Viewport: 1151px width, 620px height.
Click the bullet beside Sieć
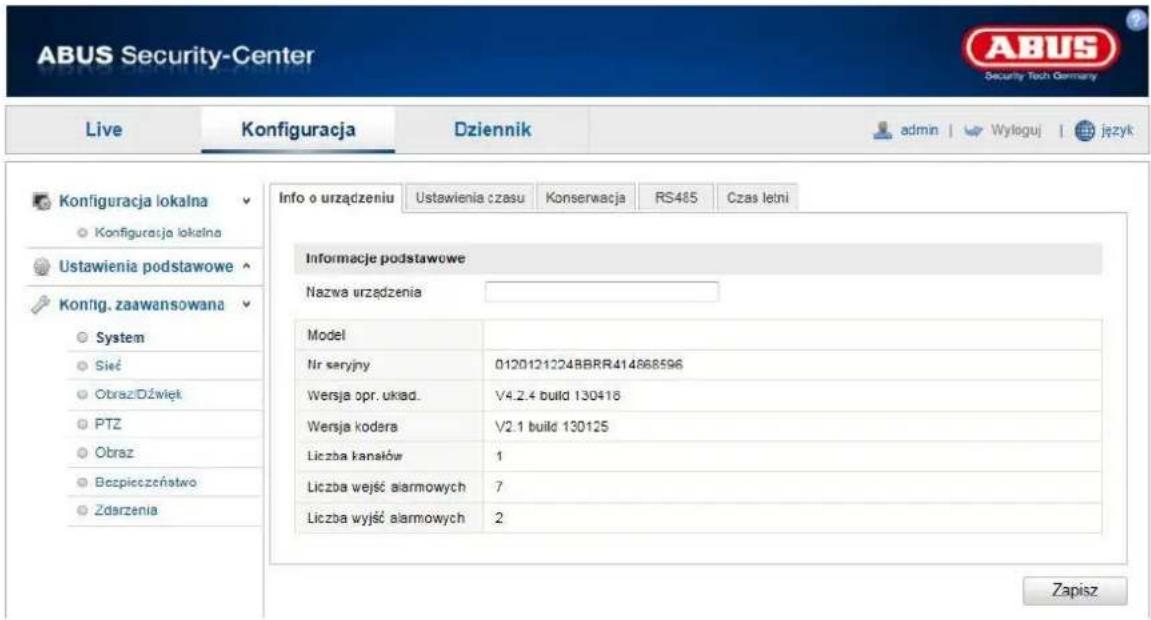(x=82, y=365)
